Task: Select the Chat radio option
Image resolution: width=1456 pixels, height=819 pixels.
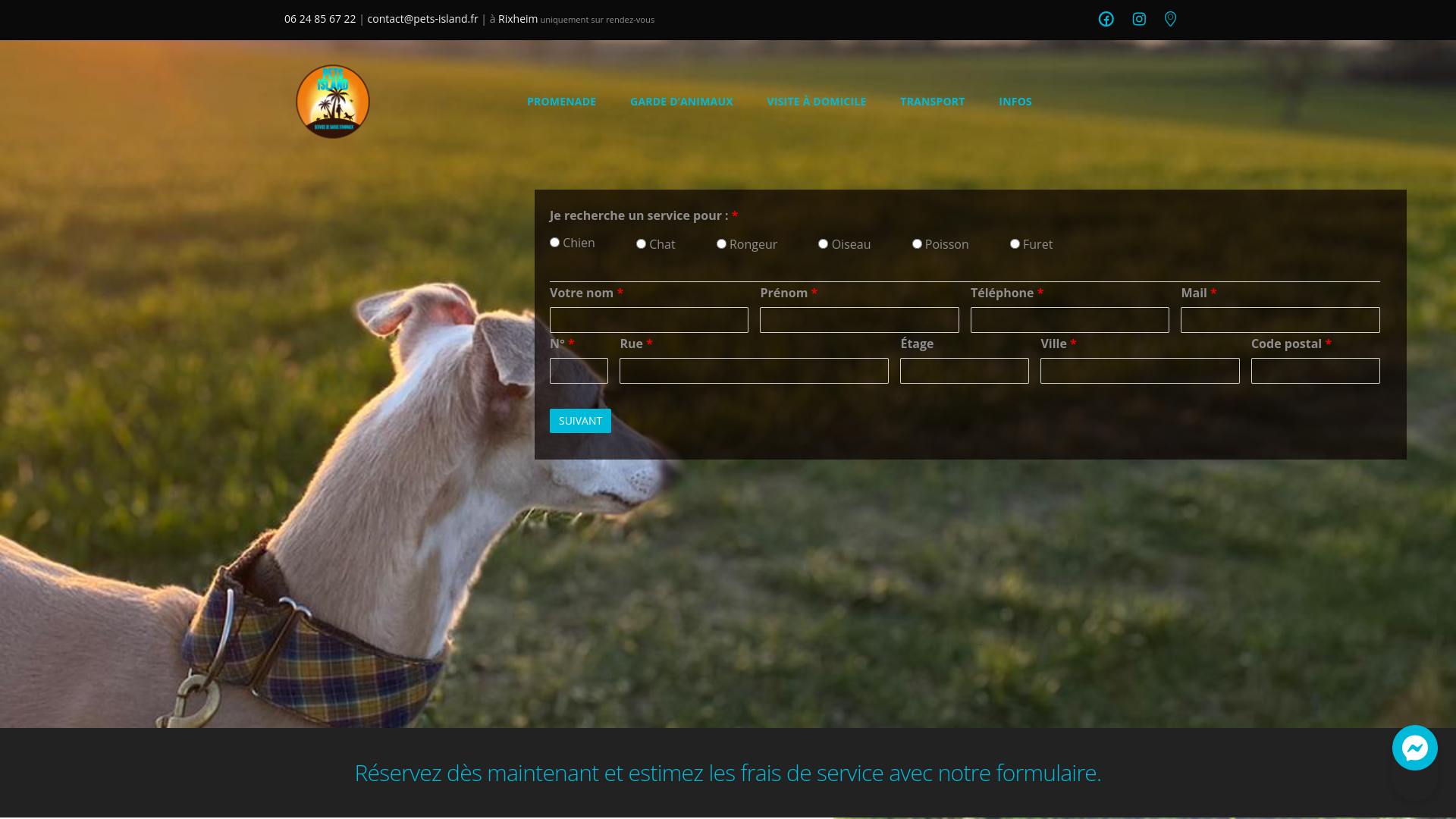Action: [x=641, y=244]
